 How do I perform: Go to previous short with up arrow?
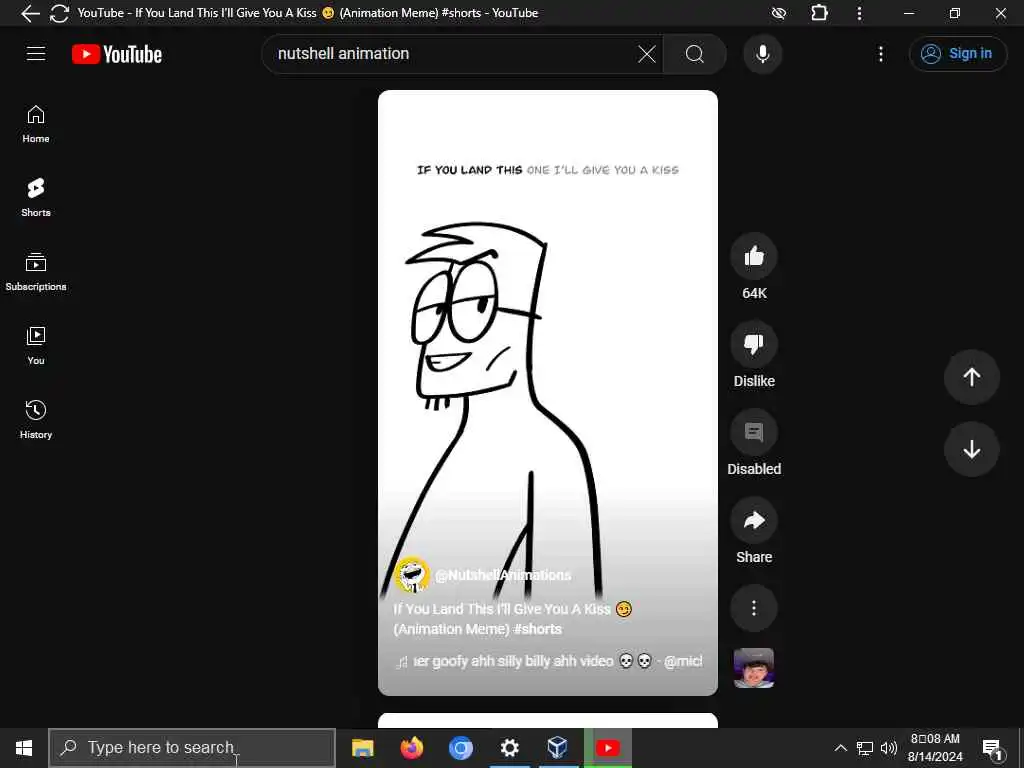point(972,377)
